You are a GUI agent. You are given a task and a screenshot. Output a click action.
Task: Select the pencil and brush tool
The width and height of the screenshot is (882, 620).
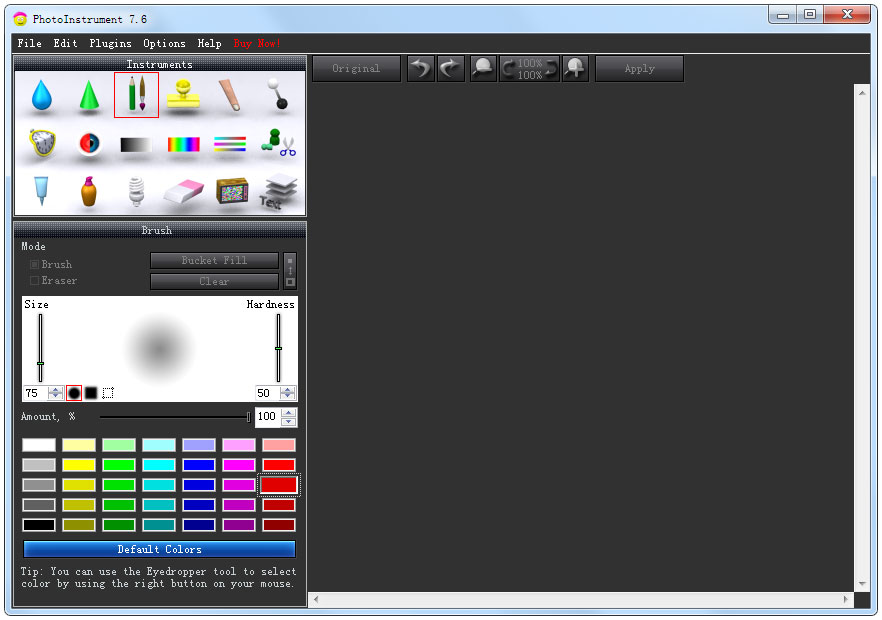[136, 95]
